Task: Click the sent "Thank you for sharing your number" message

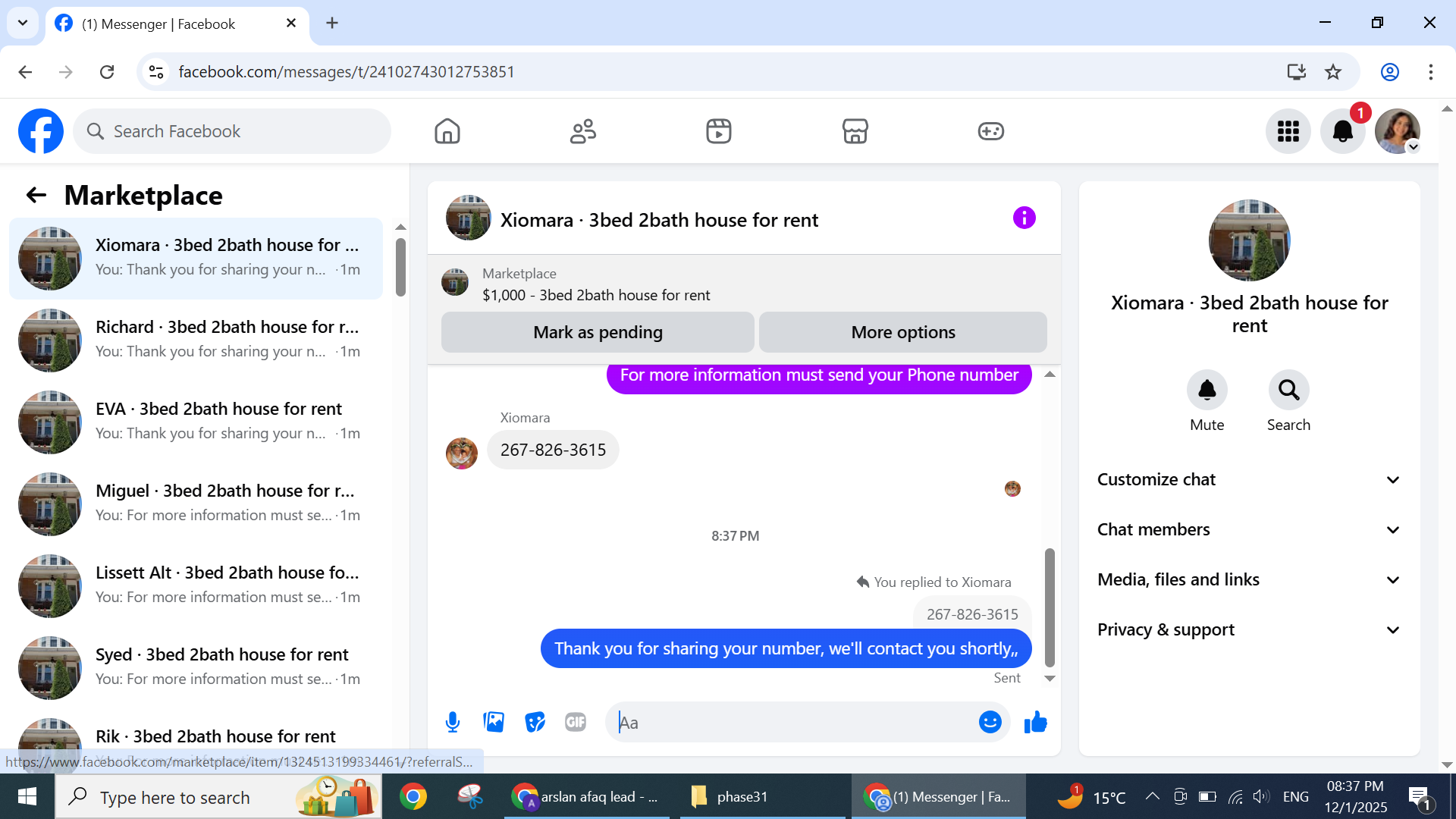Action: (786, 648)
